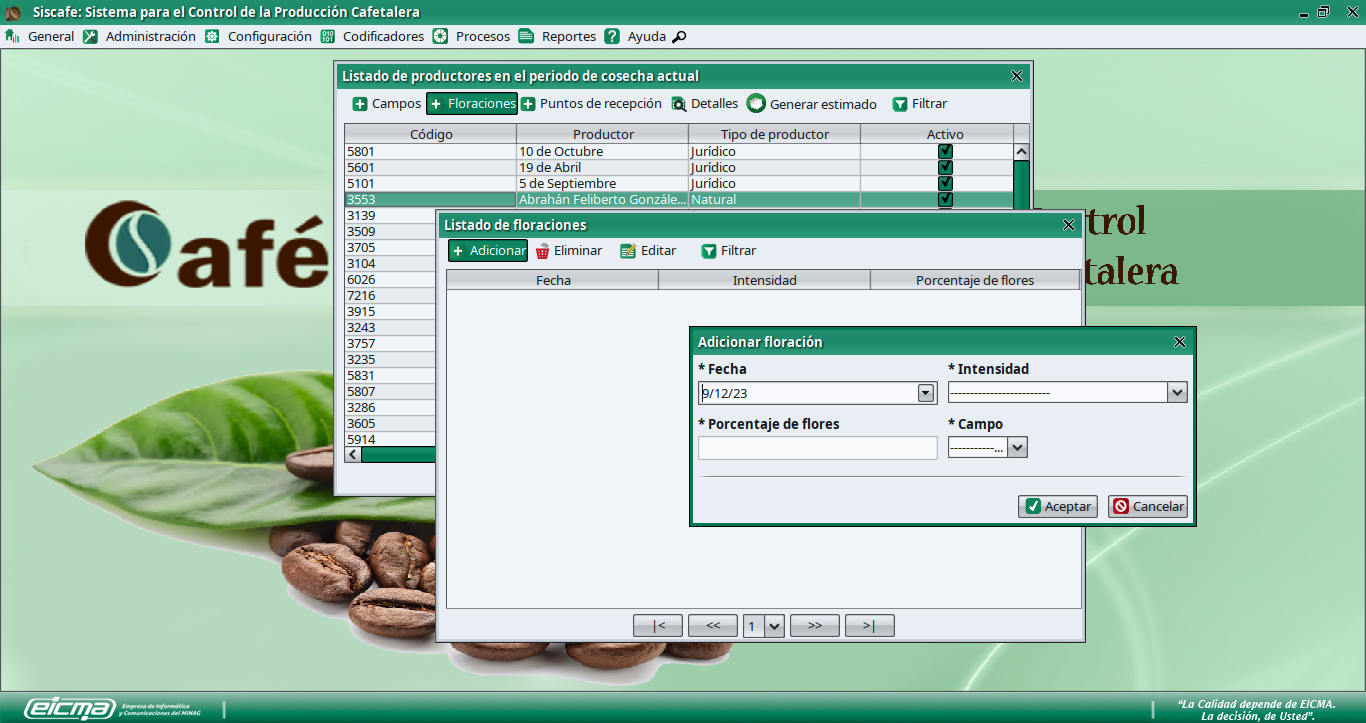Viewport: 1366px width, 723px height.
Task: Click the Campos toolbar icon
Action: point(360,104)
